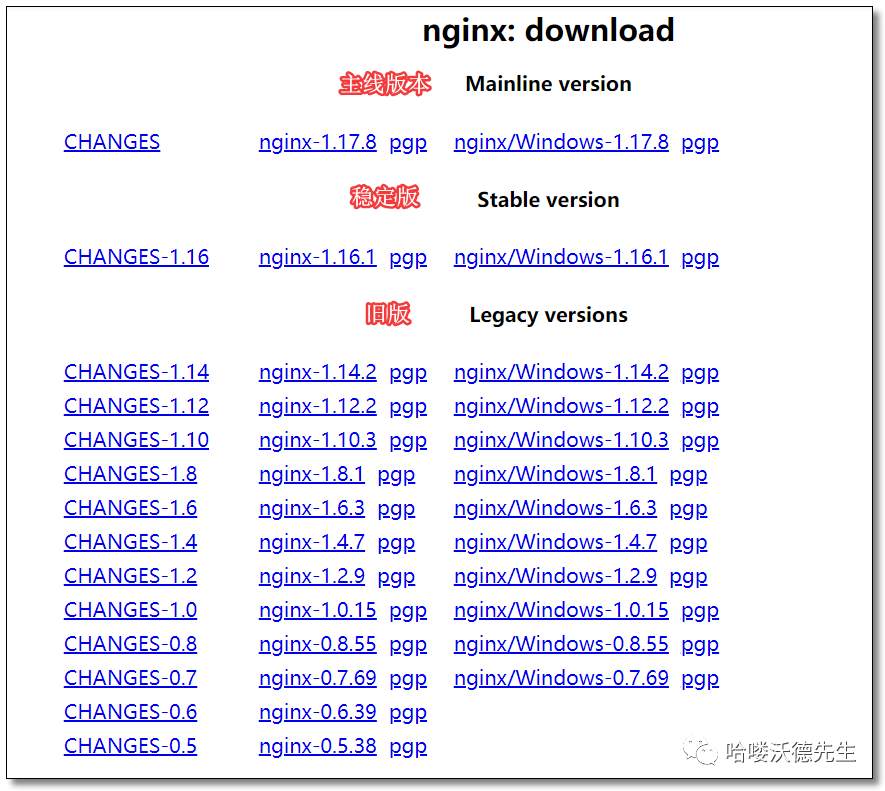This screenshot has height=791, width=885.
Task: Open pgp for nginx/Windows-0.7.69
Action: point(700,680)
